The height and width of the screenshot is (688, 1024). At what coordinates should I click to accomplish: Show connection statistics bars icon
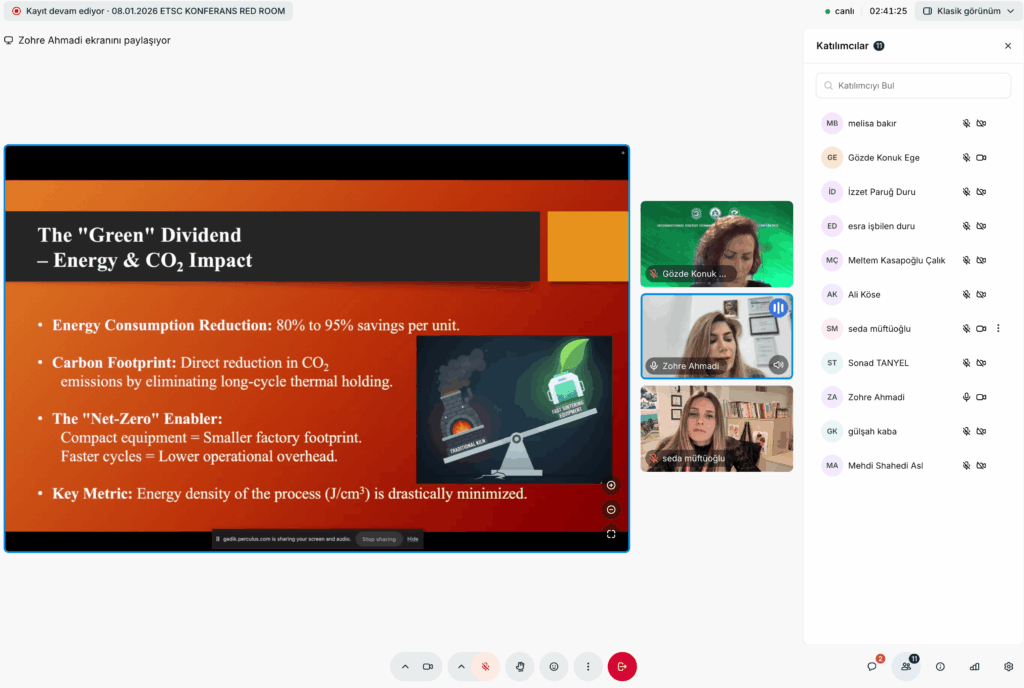[974, 666]
